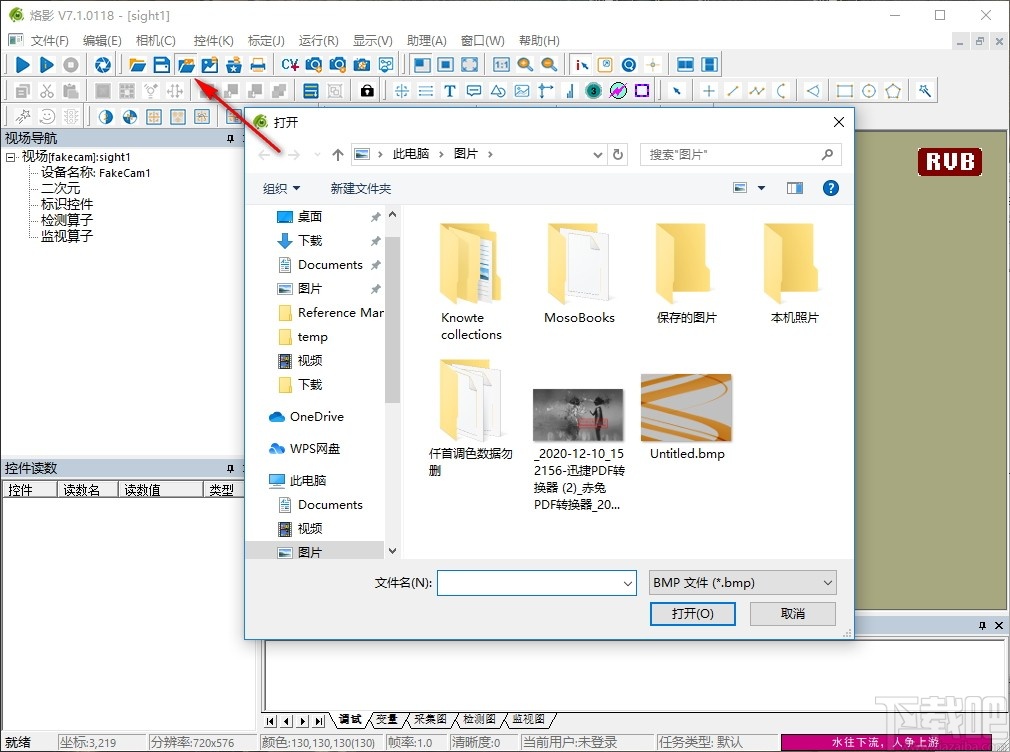Go up one folder level arrow
The width and height of the screenshot is (1010, 752).
pos(338,155)
